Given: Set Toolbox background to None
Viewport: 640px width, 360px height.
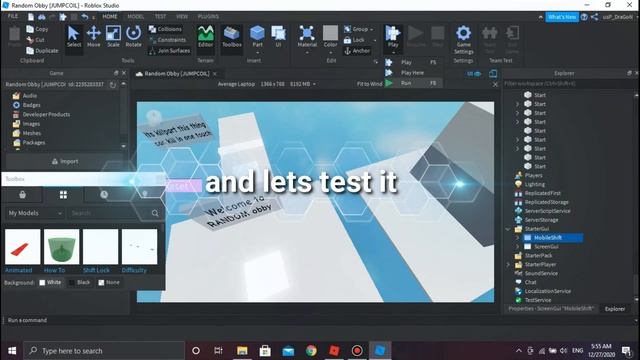Looking at the screenshot, I should [109, 282].
